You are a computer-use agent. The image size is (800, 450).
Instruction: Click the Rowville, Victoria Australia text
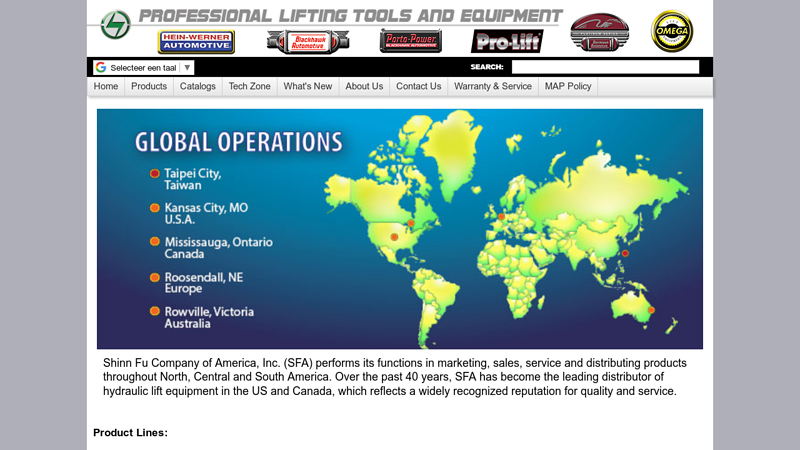click(x=209, y=317)
